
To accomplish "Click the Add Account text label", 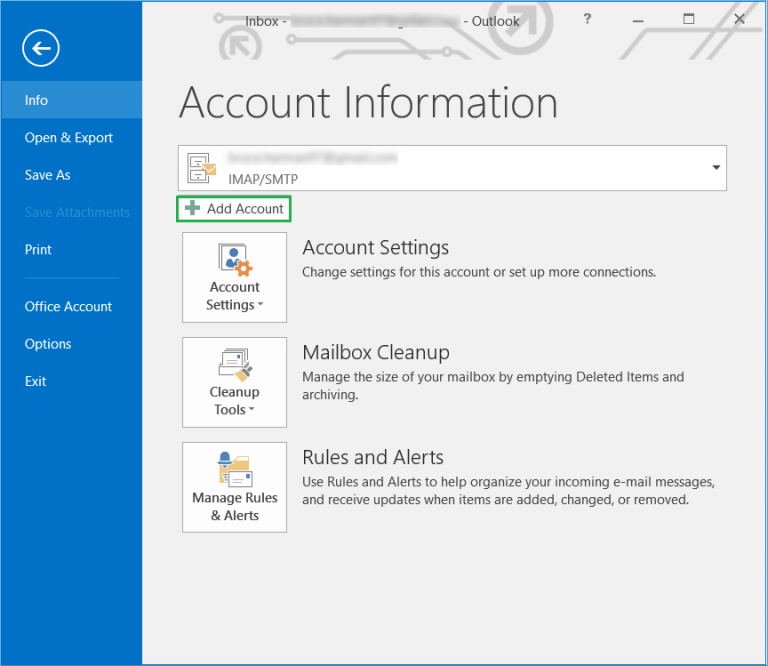I will click(x=245, y=209).
